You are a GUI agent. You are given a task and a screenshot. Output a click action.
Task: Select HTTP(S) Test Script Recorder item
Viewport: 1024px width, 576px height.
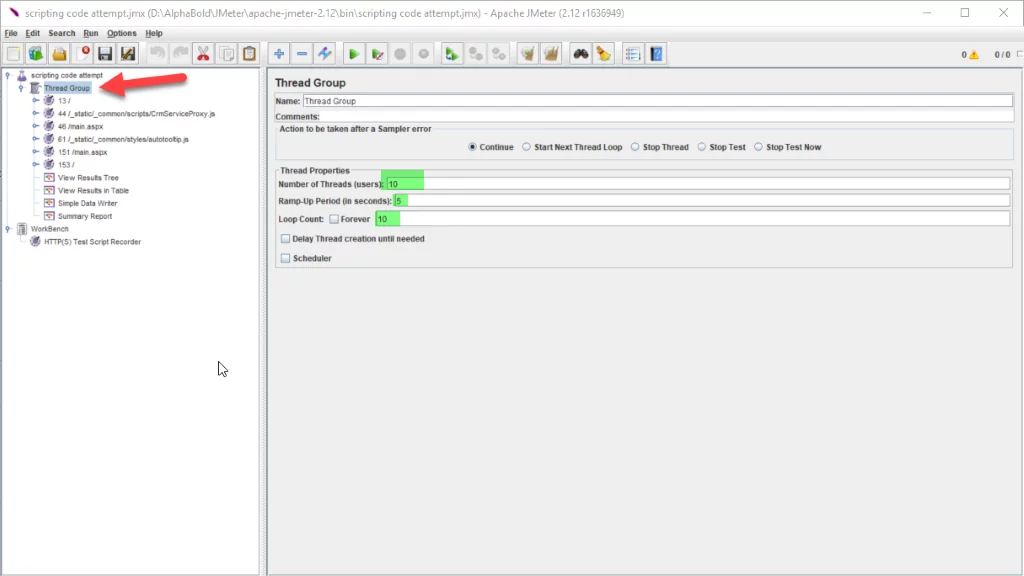click(x=93, y=242)
